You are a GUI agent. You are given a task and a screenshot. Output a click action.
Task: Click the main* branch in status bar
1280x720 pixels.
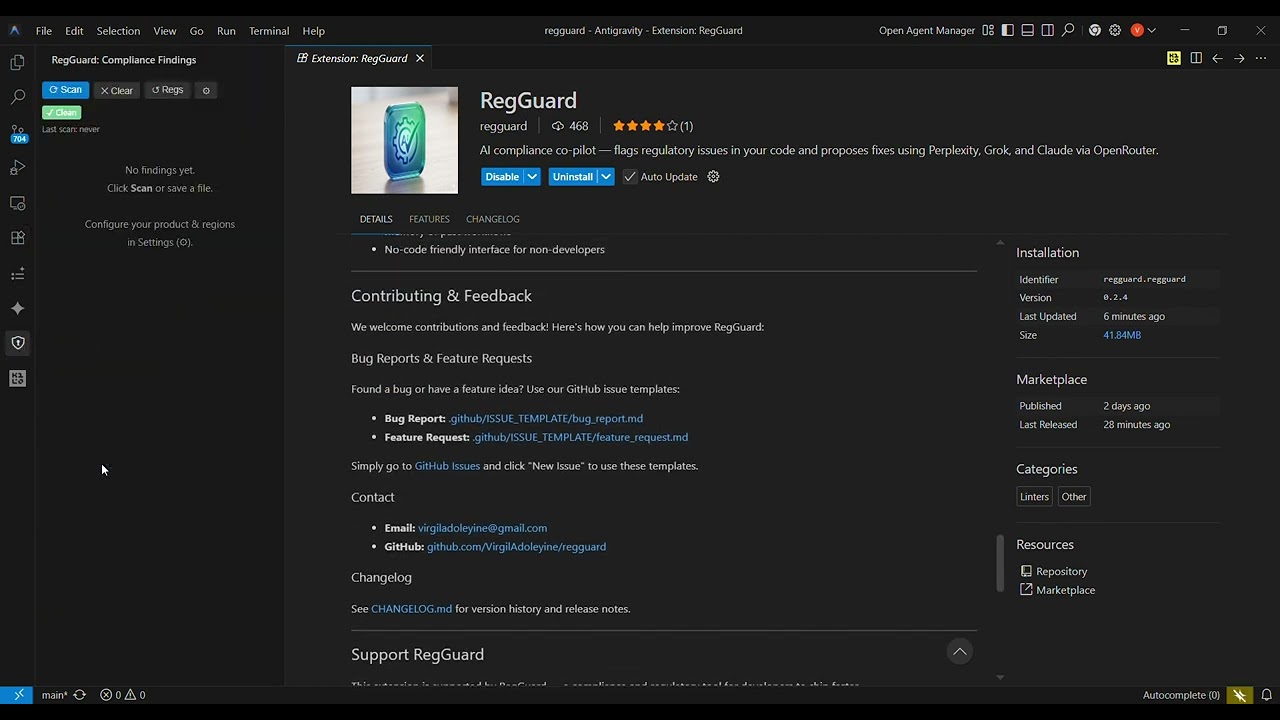coord(55,695)
